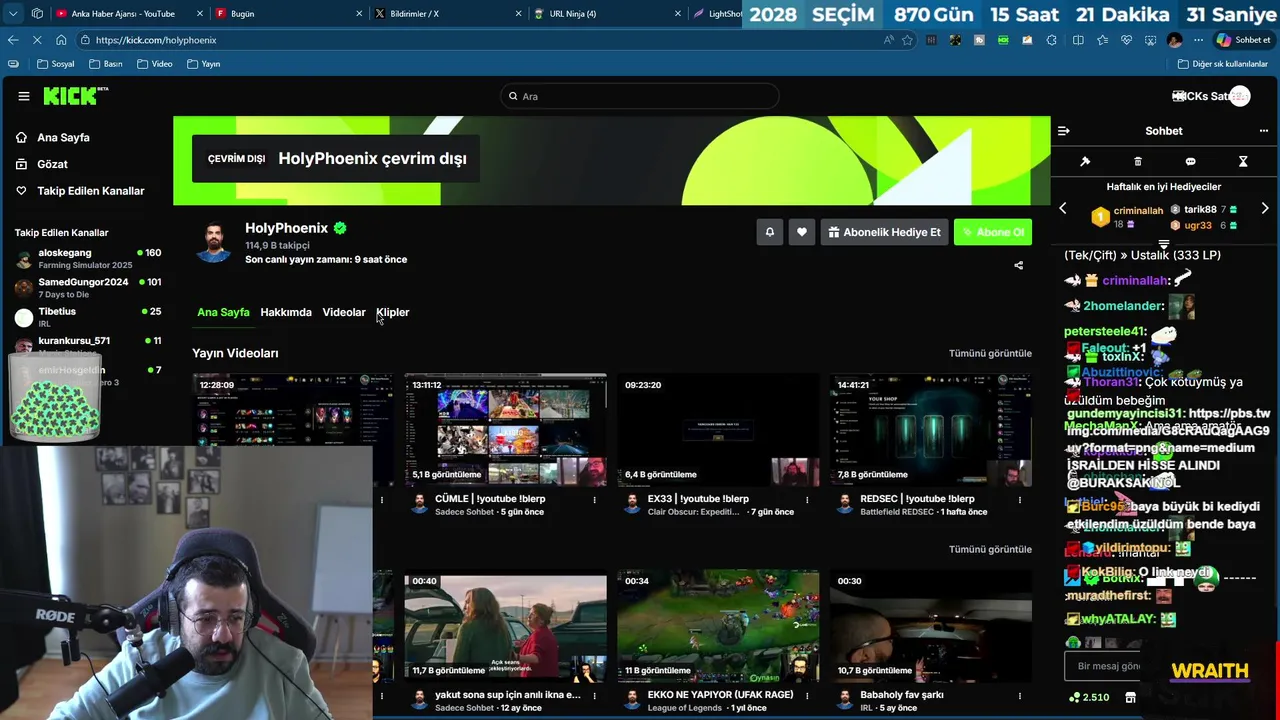Click Abone Ol subscribe button
This screenshot has height=720, width=1280.
click(x=993, y=232)
